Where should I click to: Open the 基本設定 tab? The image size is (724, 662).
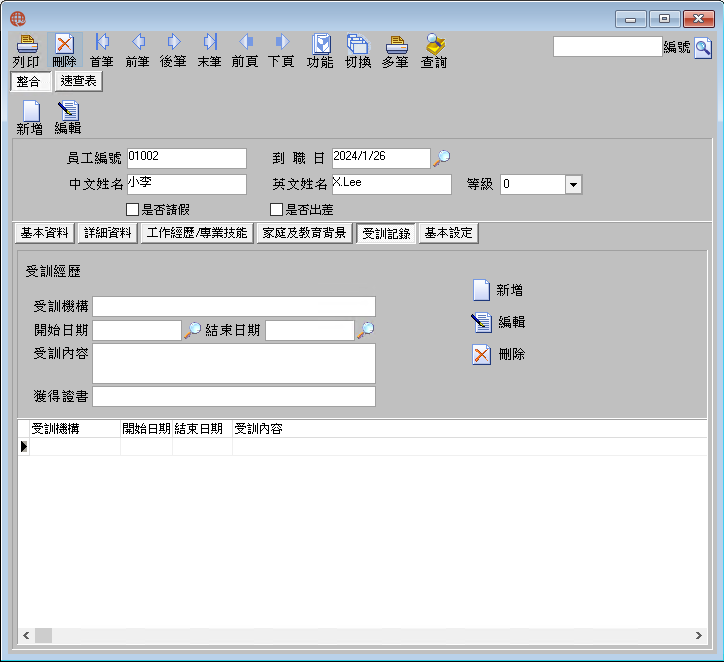(x=448, y=233)
